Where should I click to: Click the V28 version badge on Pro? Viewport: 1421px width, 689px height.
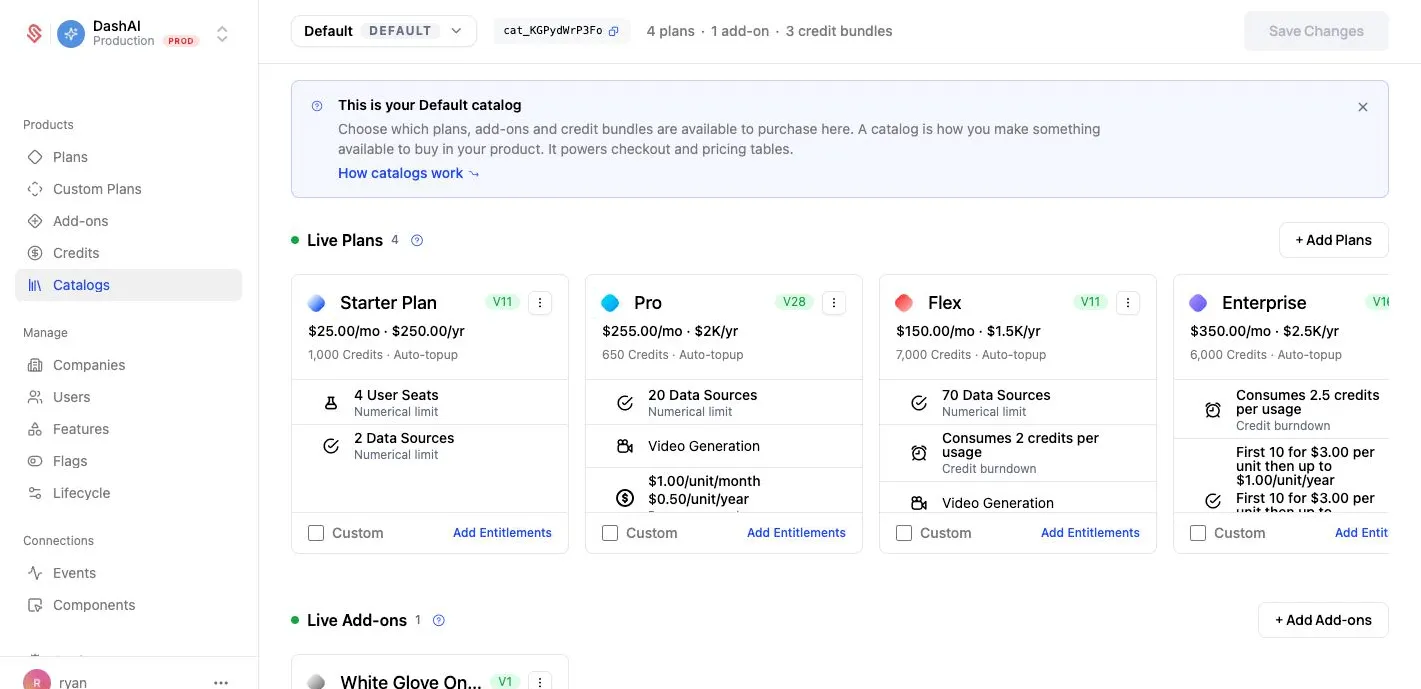(794, 302)
